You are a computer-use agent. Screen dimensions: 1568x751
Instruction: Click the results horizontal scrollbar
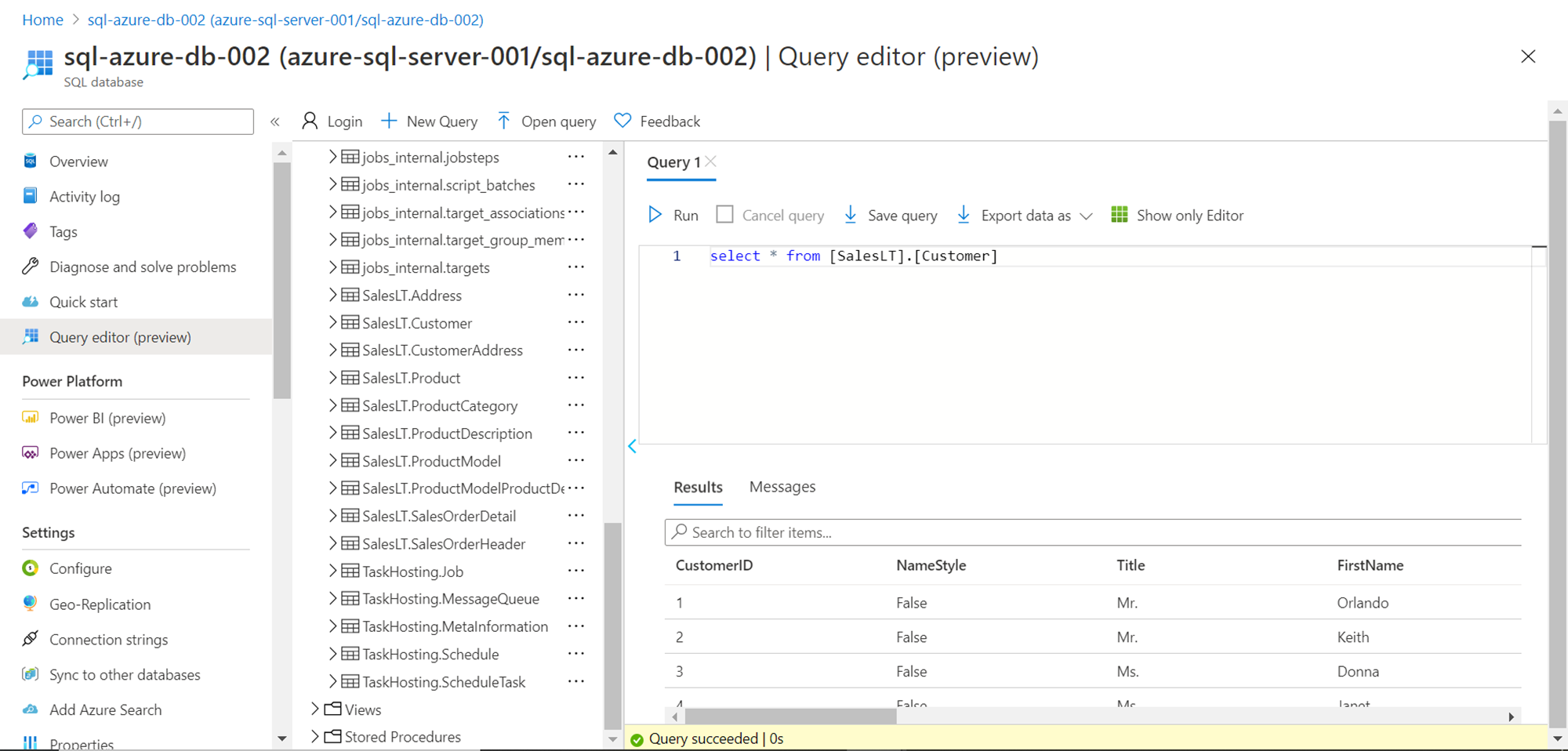789,717
